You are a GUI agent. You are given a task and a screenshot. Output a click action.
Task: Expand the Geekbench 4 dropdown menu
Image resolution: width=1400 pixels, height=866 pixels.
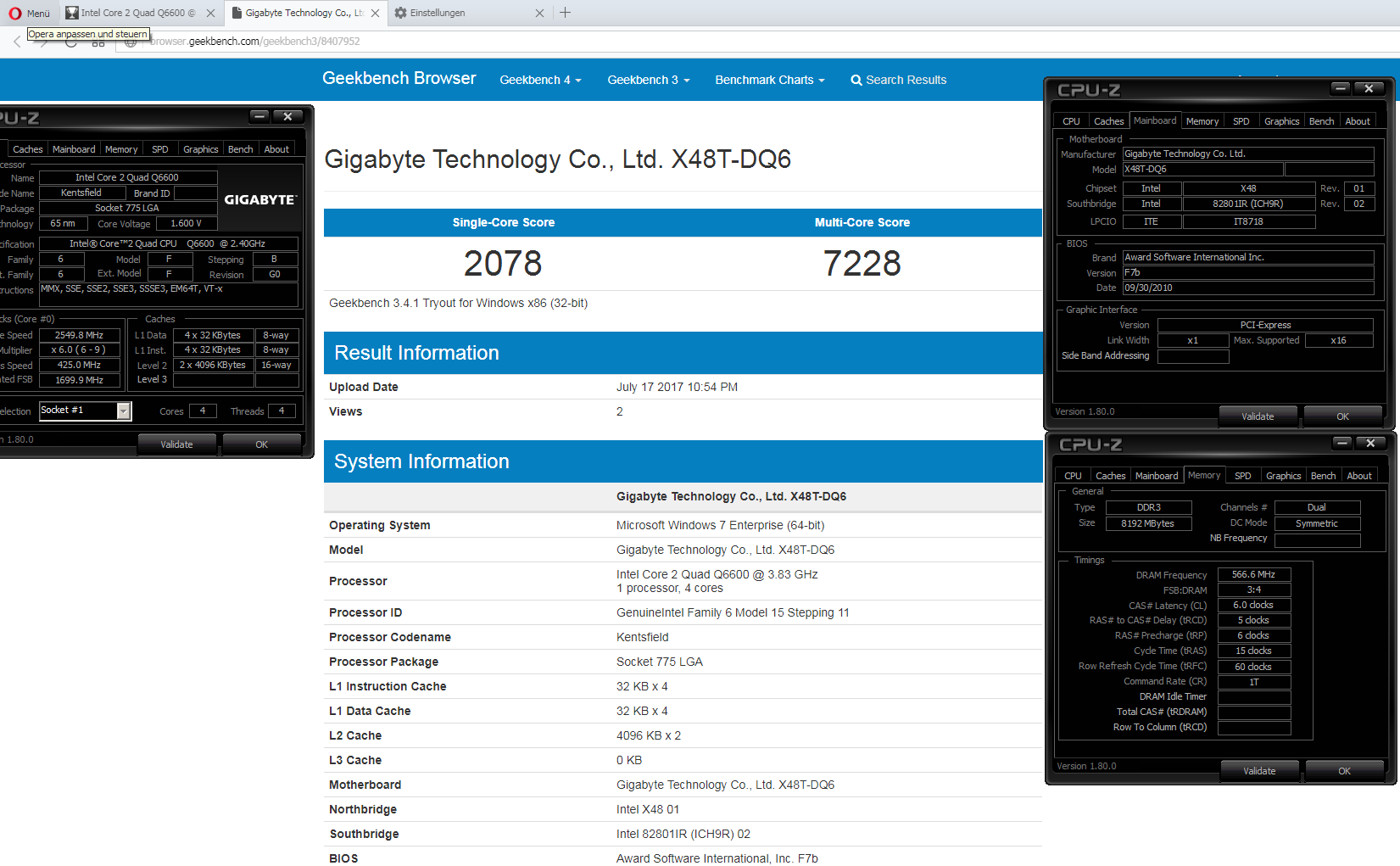click(x=540, y=80)
